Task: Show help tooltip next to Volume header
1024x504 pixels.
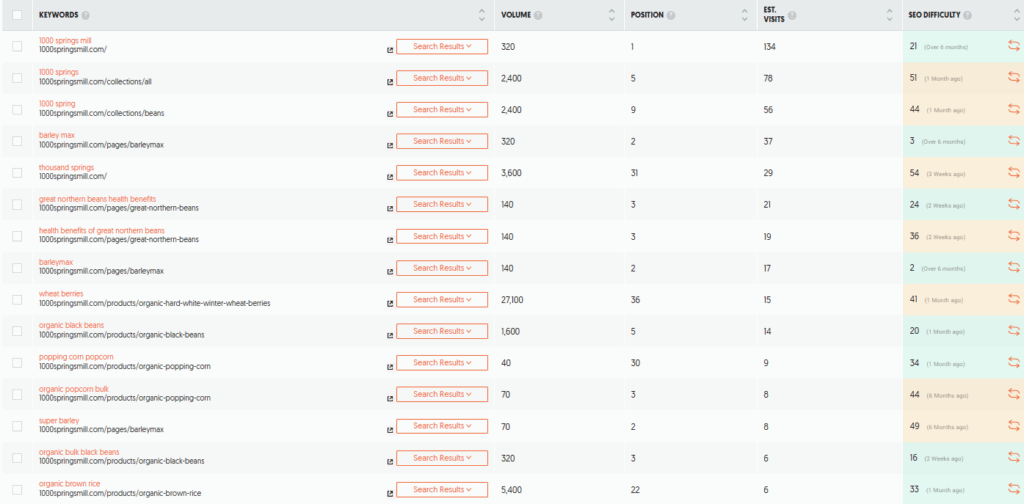Action: tap(538, 15)
